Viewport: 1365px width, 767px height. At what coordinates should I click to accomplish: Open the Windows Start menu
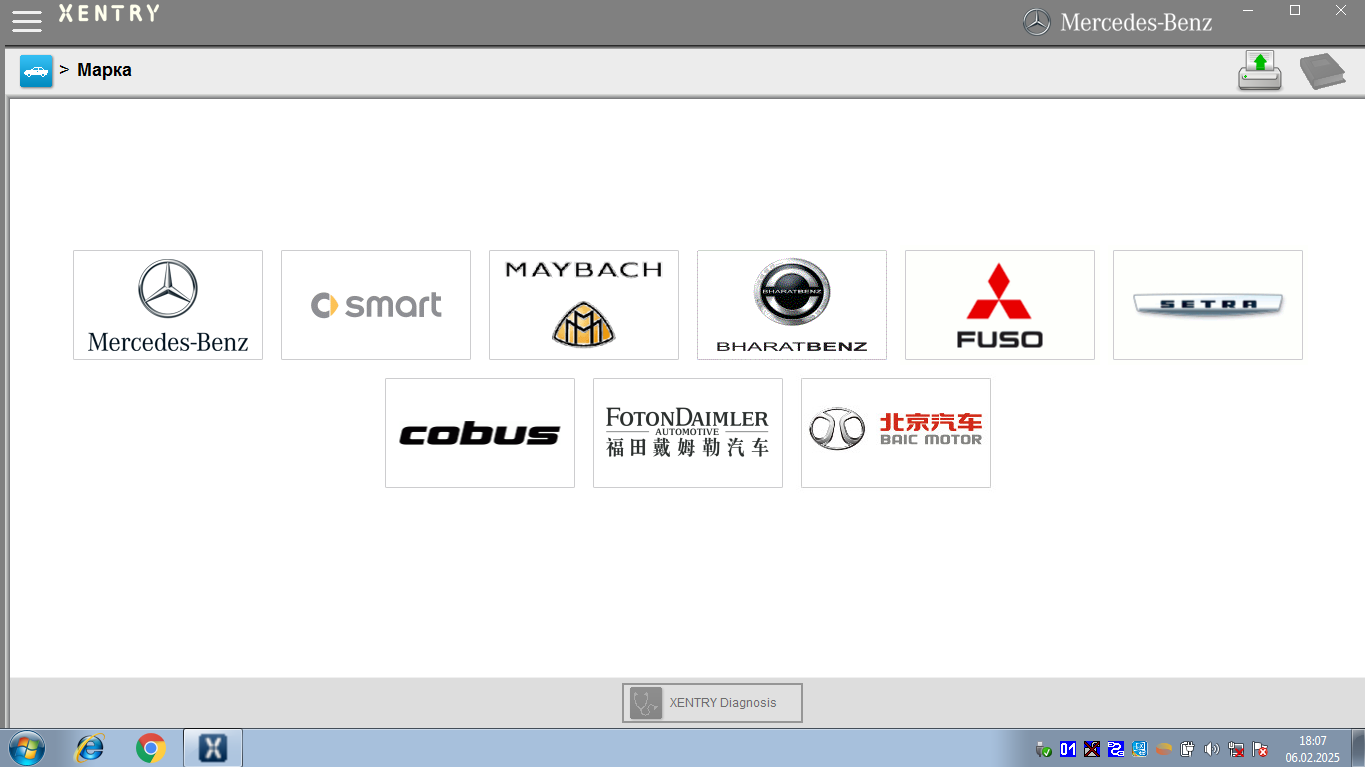coord(27,748)
